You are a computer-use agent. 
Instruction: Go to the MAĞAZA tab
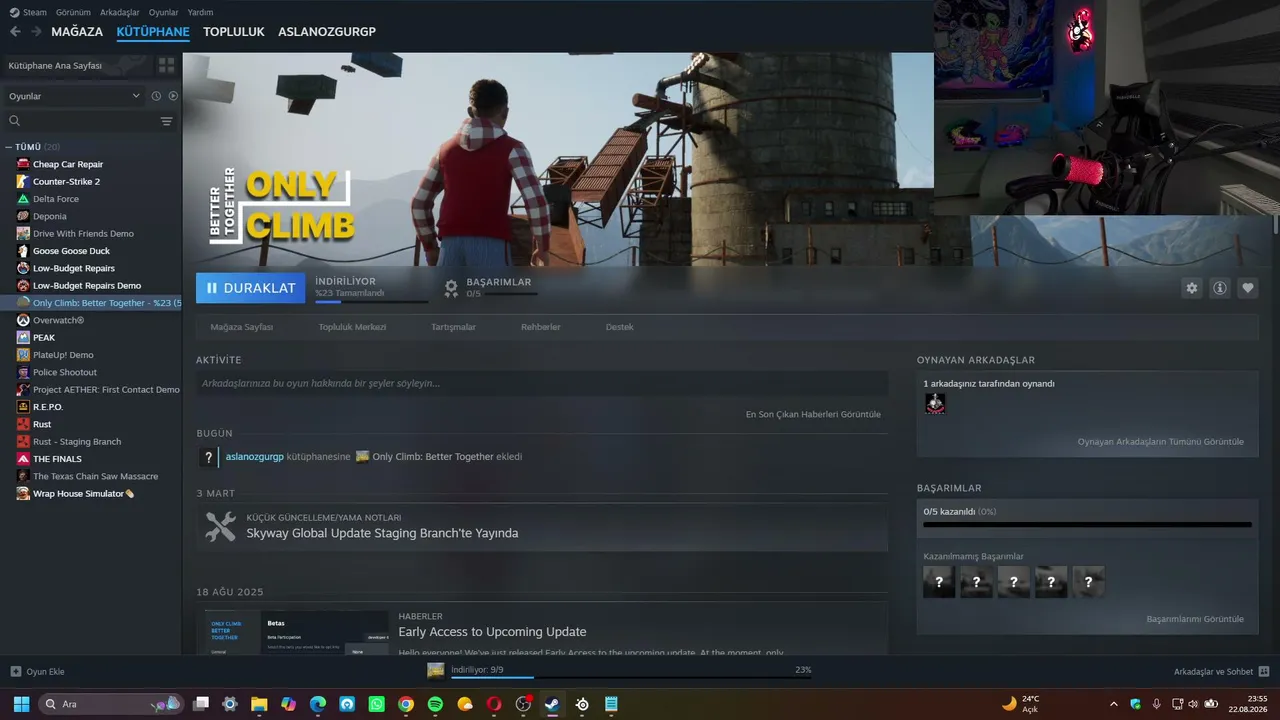coord(77,32)
